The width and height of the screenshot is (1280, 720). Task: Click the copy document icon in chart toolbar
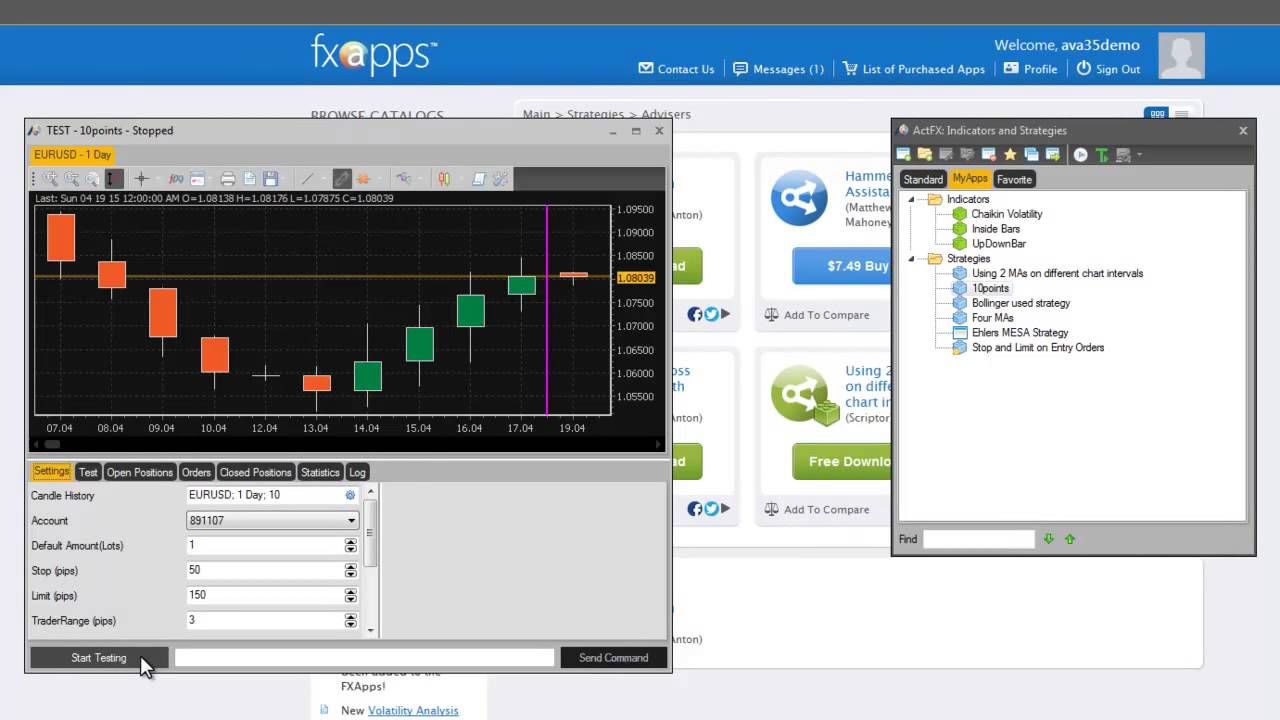(249, 179)
